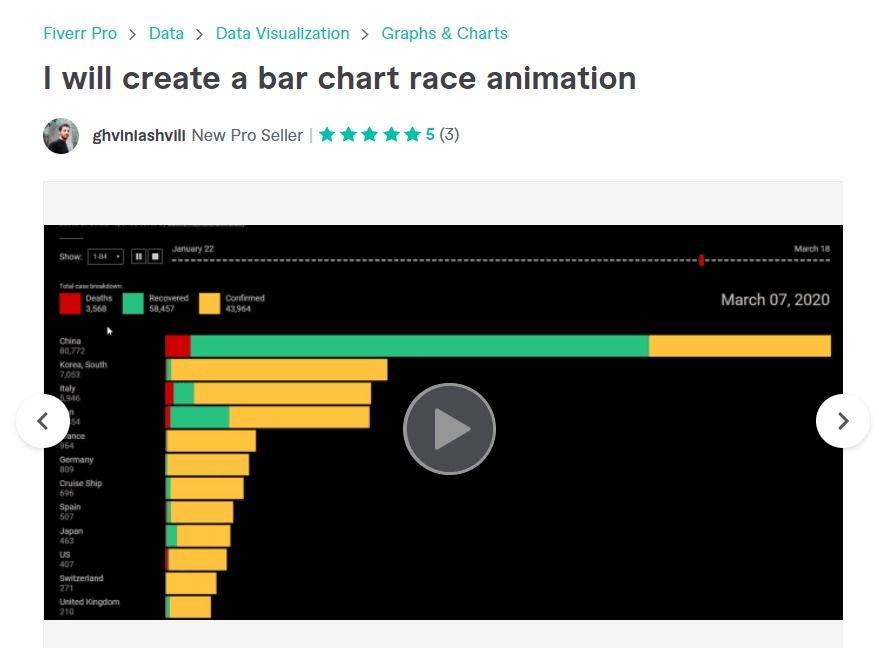Click the China row label
Screen dimensions: 879x648
[x=70, y=341]
